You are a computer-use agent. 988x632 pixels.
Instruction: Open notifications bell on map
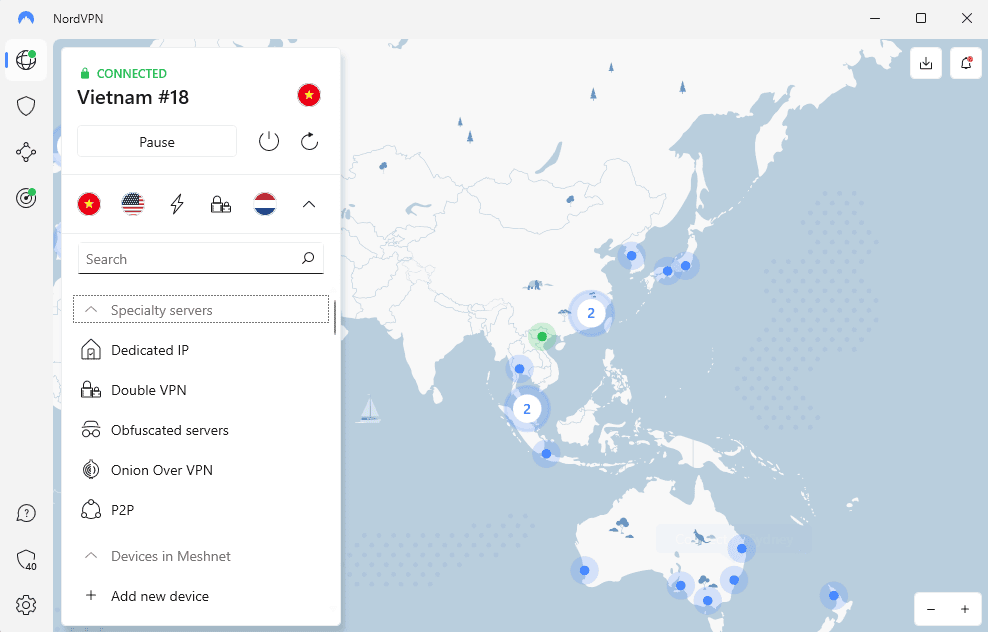[x=966, y=63]
